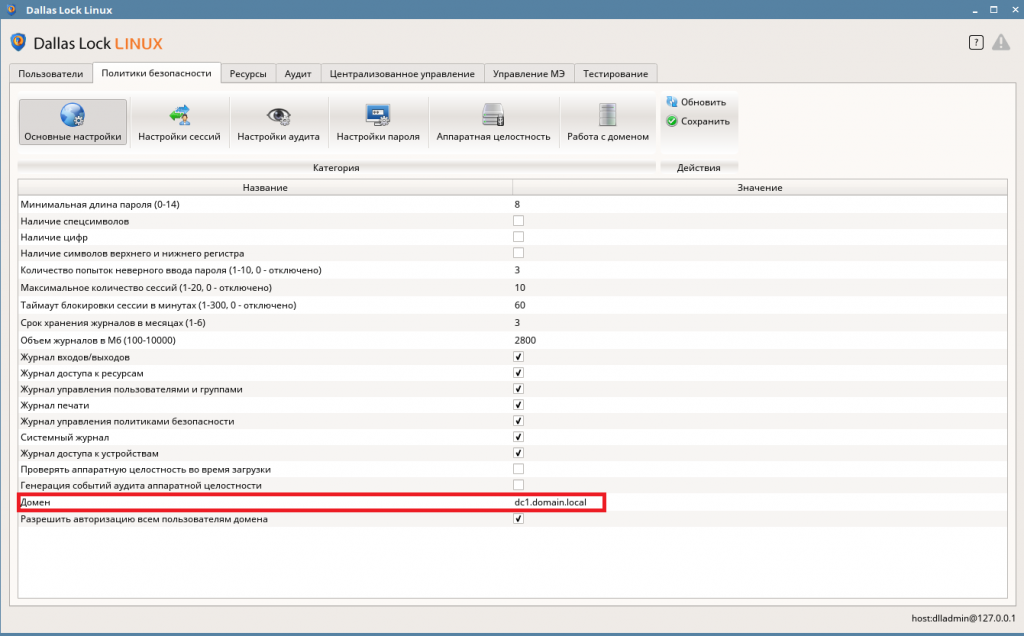Click the Сохранить button label

pos(705,121)
